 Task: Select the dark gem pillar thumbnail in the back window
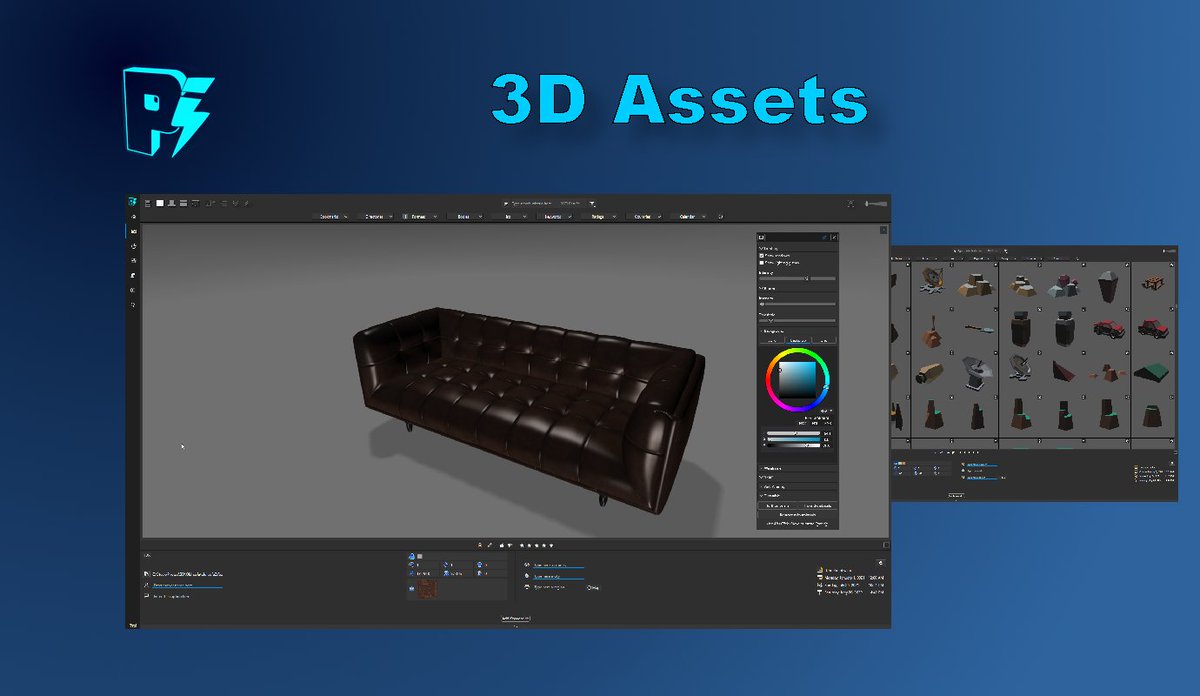(1107, 285)
